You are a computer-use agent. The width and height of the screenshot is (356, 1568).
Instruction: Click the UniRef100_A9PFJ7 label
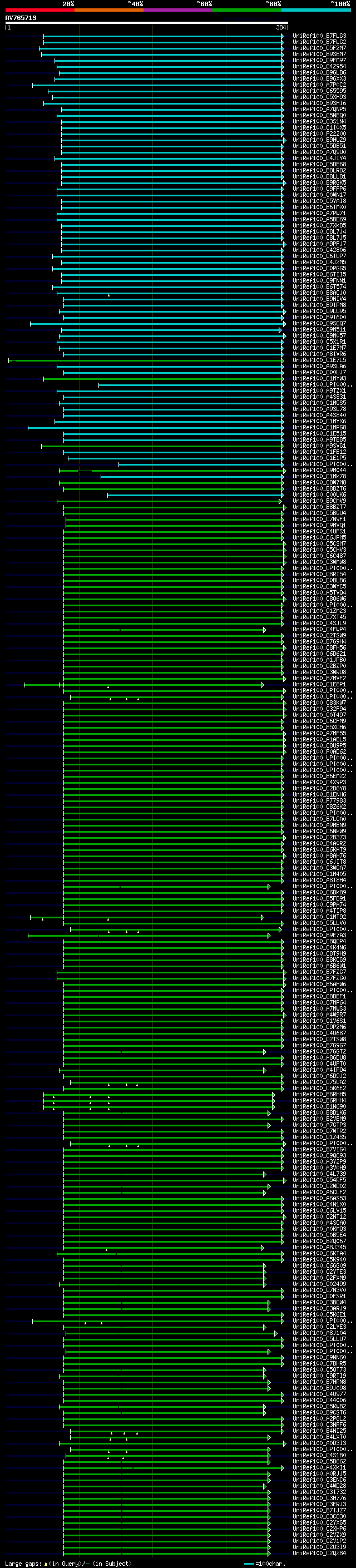coord(319,244)
